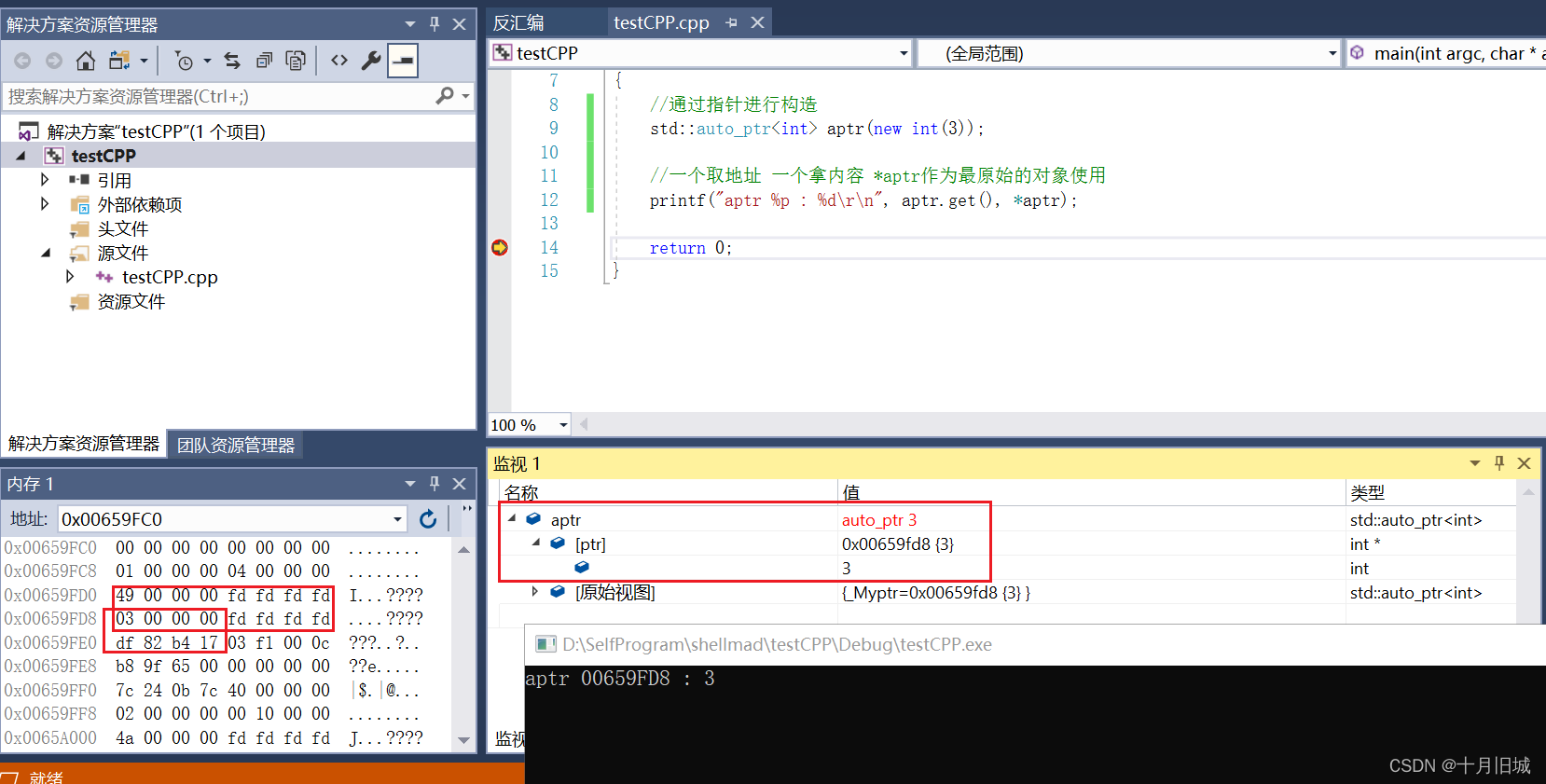This screenshot has height=784, width=1546.
Task: Expand the [原始视图] watch entry
Action: tap(534, 591)
